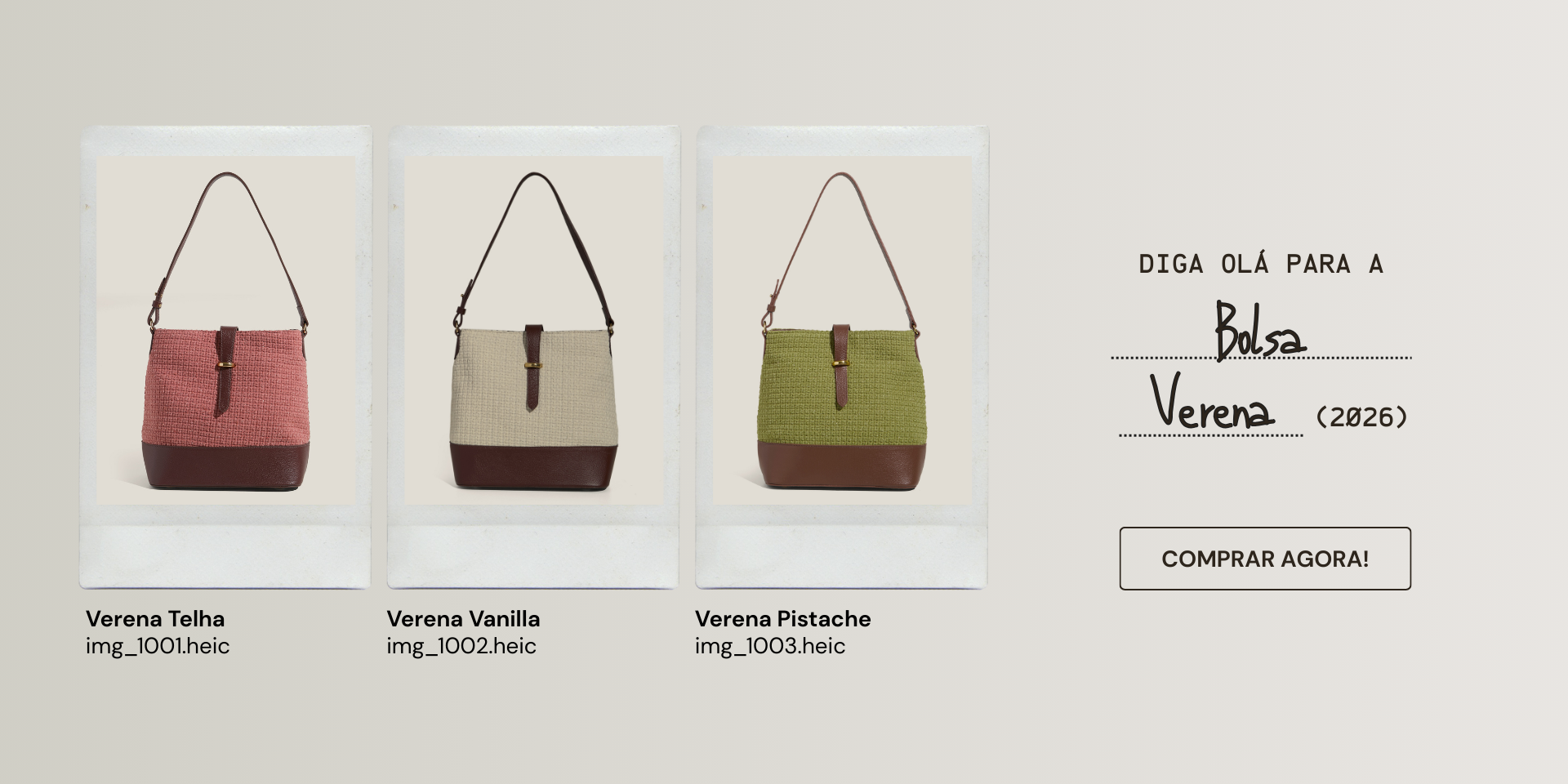1568x784 pixels.
Task: Click the handwritten Verena text
Action: coord(1212,402)
